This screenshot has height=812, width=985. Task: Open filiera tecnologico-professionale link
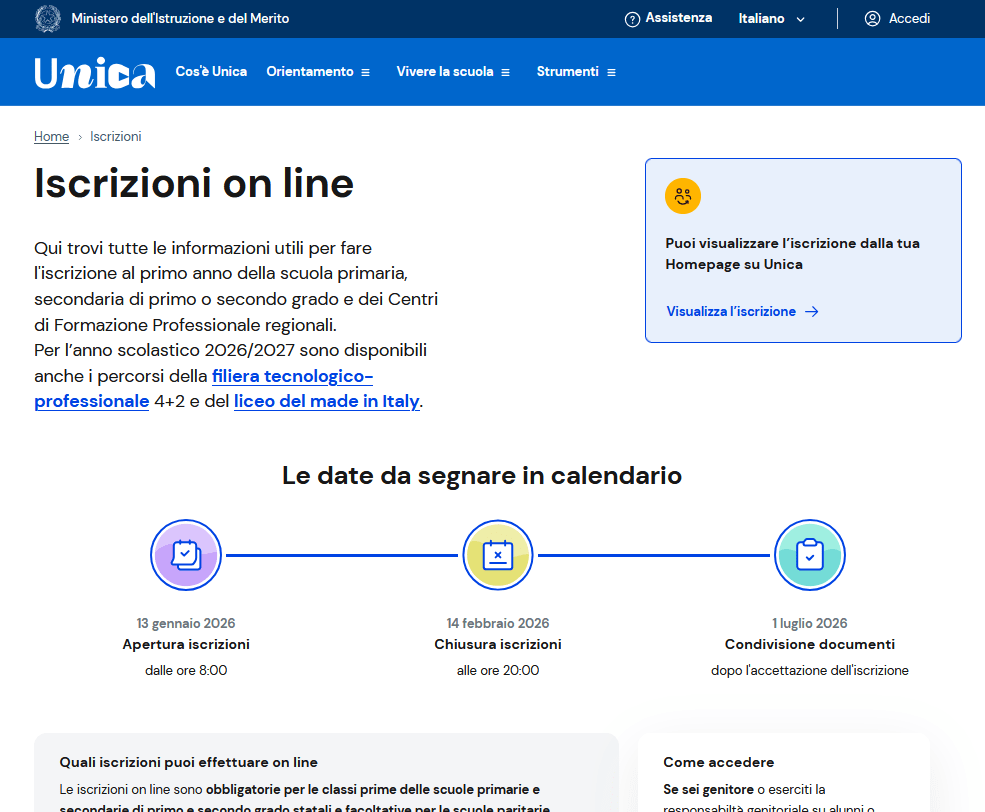pos(292,377)
